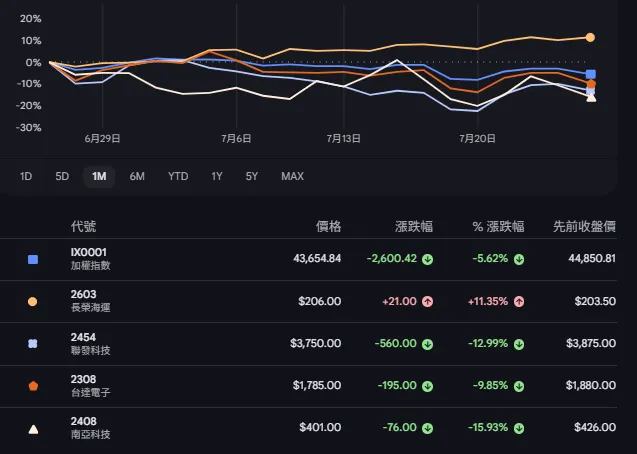
Task: Choose the 1Y time range
Action: [x=217, y=176]
